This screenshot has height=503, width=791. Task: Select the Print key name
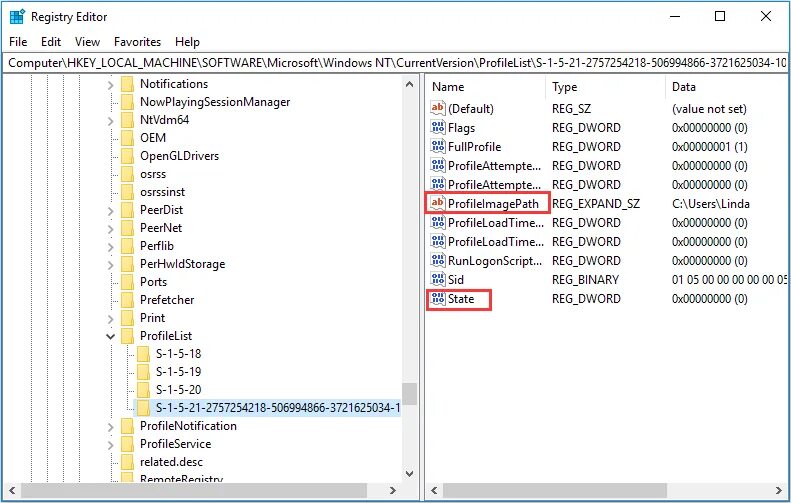(152, 318)
